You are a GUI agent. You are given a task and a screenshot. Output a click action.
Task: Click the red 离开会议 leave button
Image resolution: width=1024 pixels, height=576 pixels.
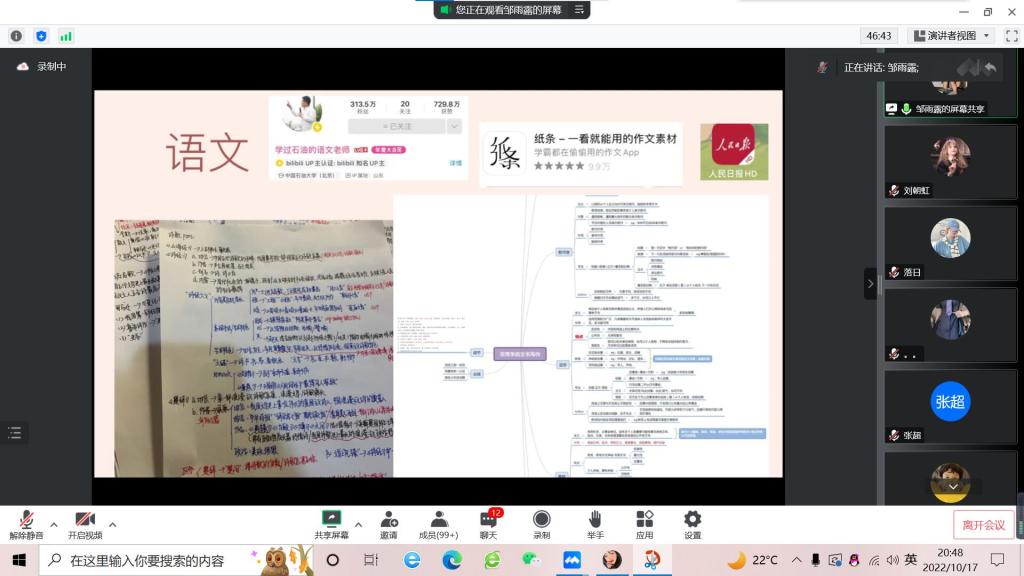point(983,525)
